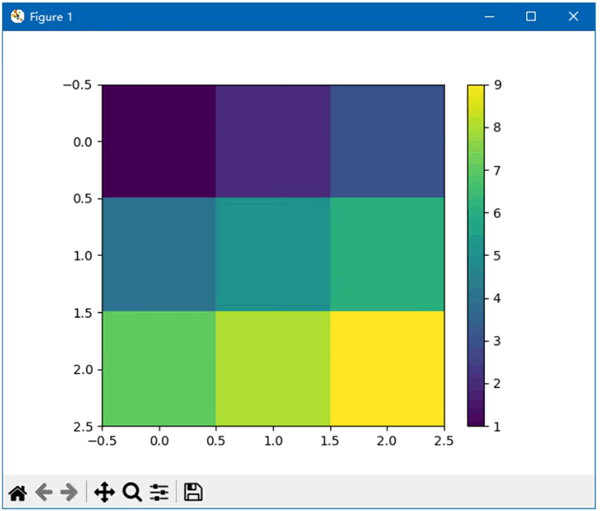Open Configure subplots sliders icon
600x511 pixels.
(x=159, y=492)
